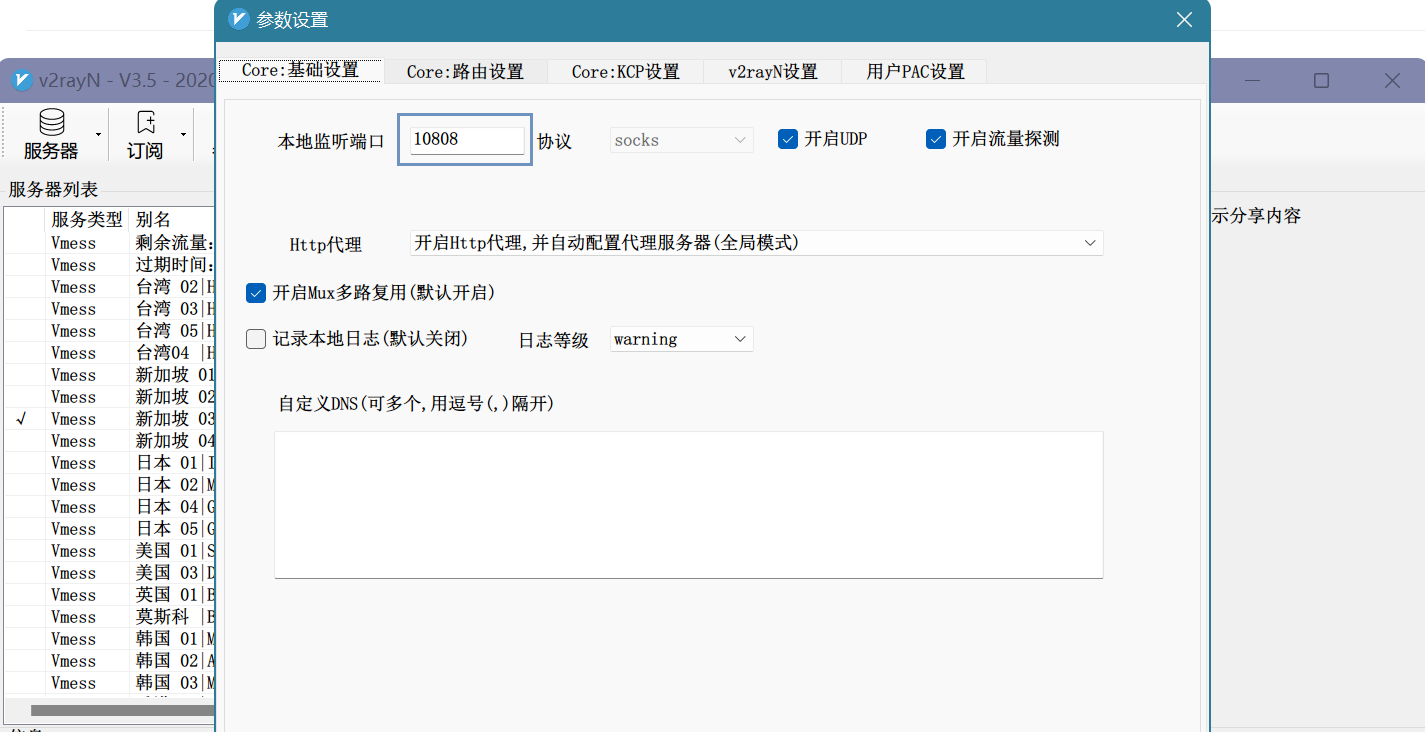Open the Core:KCP设置 tab
Image resolution: width=1425 pixels, height=732 pixels.
(625, 71)
